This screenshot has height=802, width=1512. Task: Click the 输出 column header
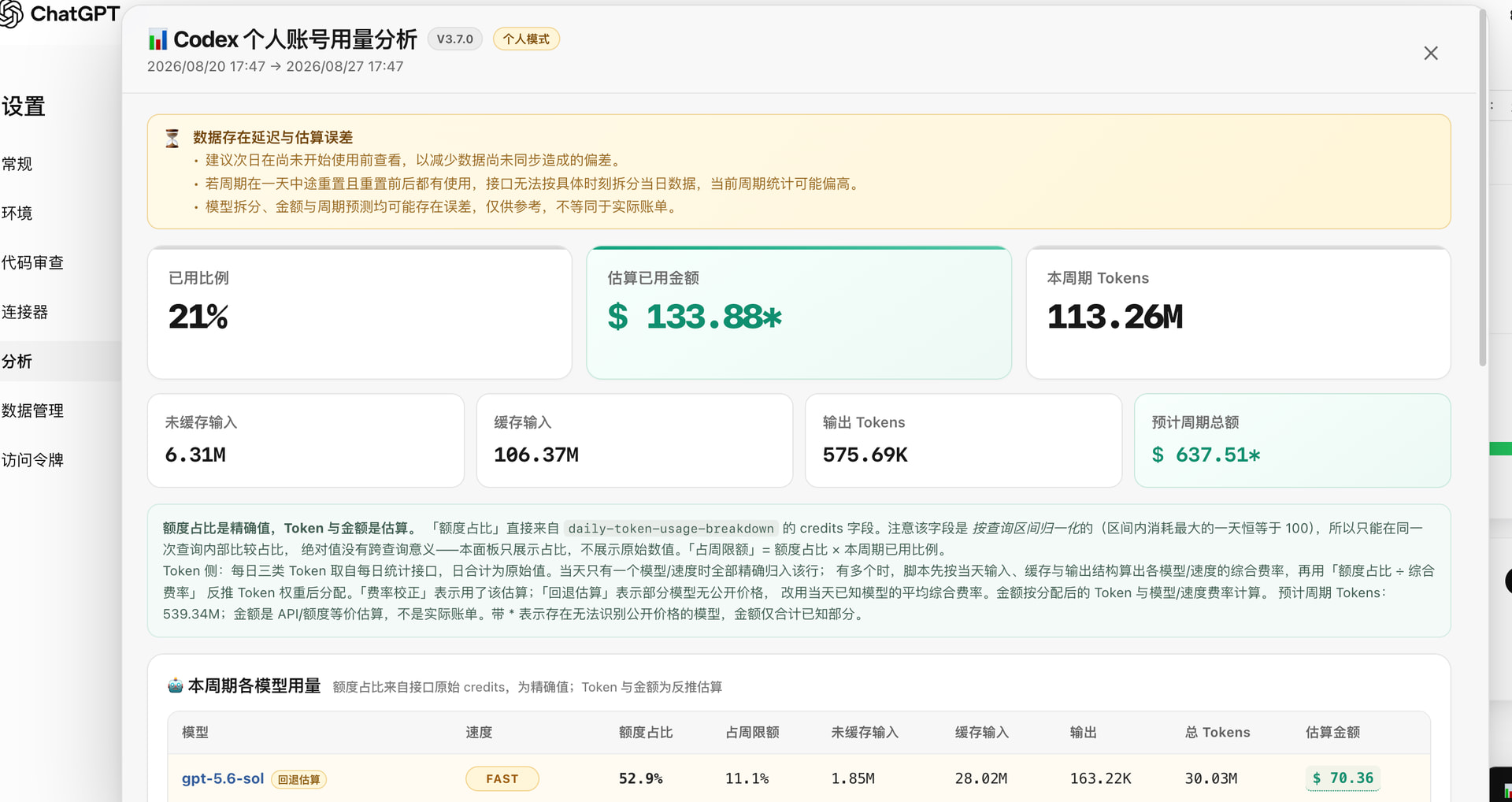click(x=1084, y=732)
